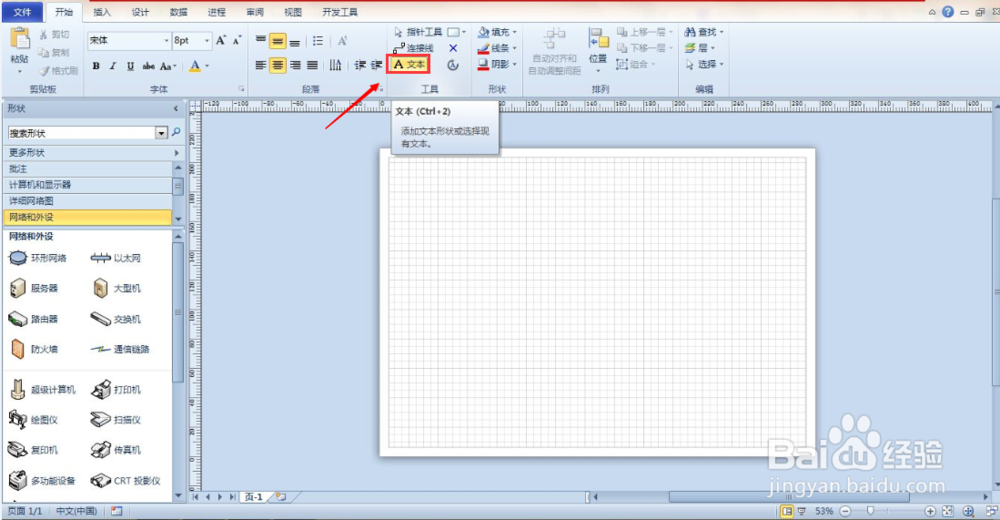
Task: Click the Fax (传真机) shape
Action: 115,450
